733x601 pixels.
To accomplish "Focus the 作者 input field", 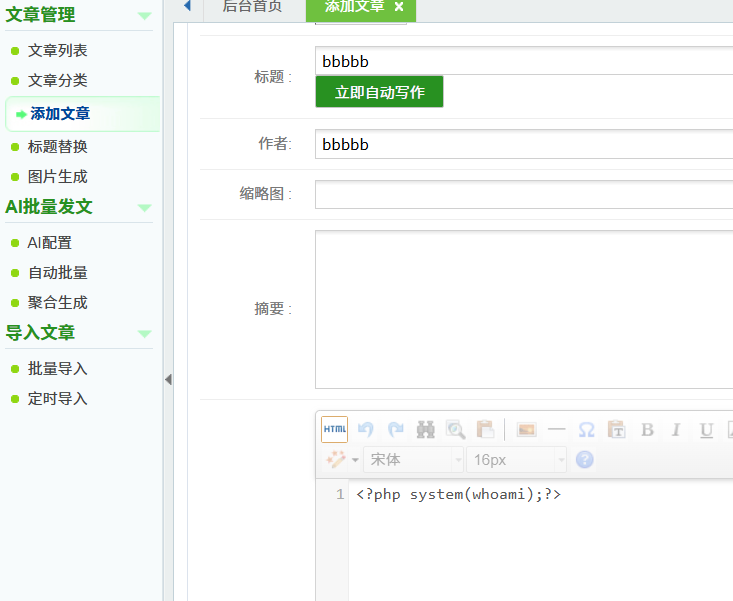I will (524, 144).
